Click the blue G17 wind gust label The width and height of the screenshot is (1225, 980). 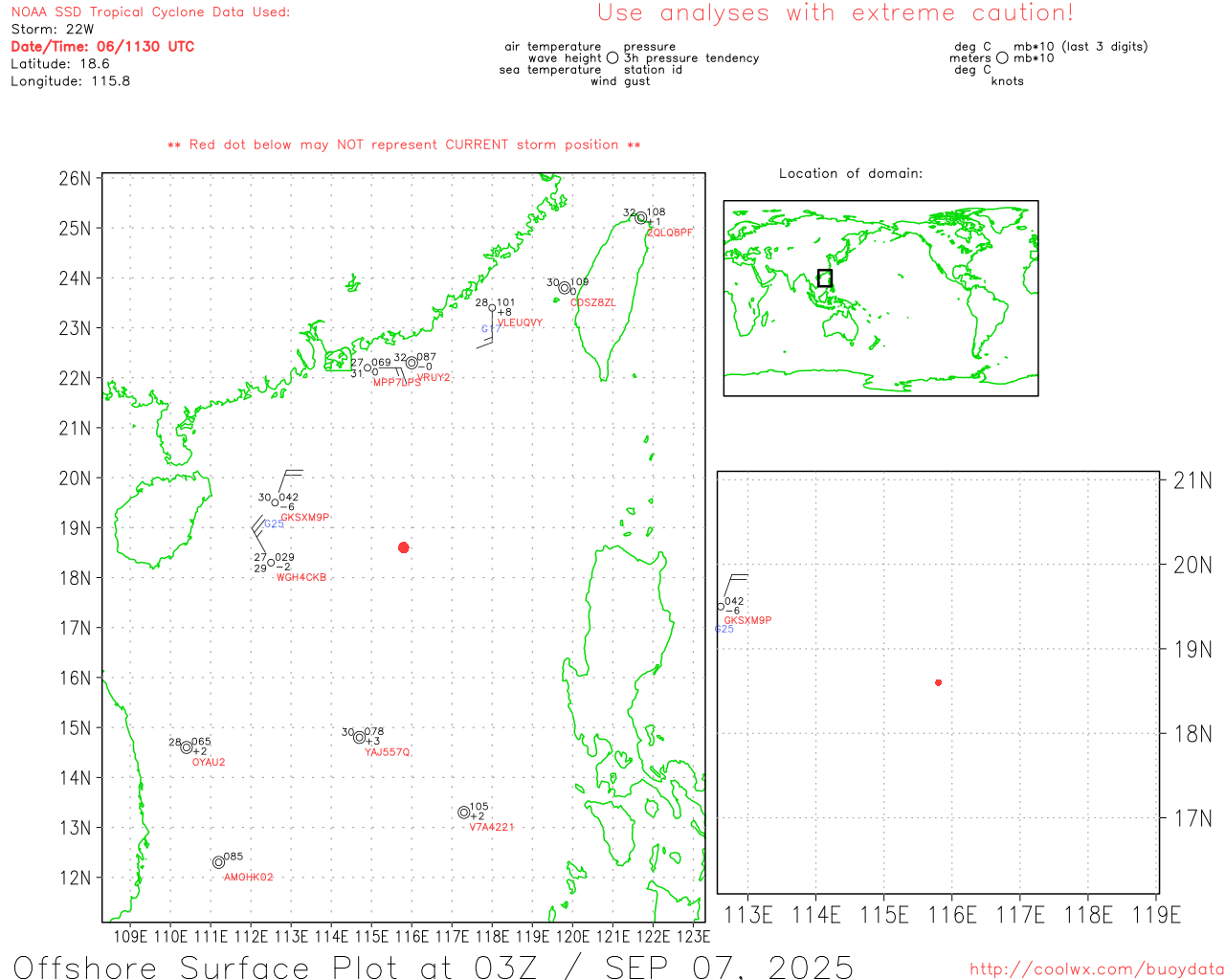click(490, 329)
